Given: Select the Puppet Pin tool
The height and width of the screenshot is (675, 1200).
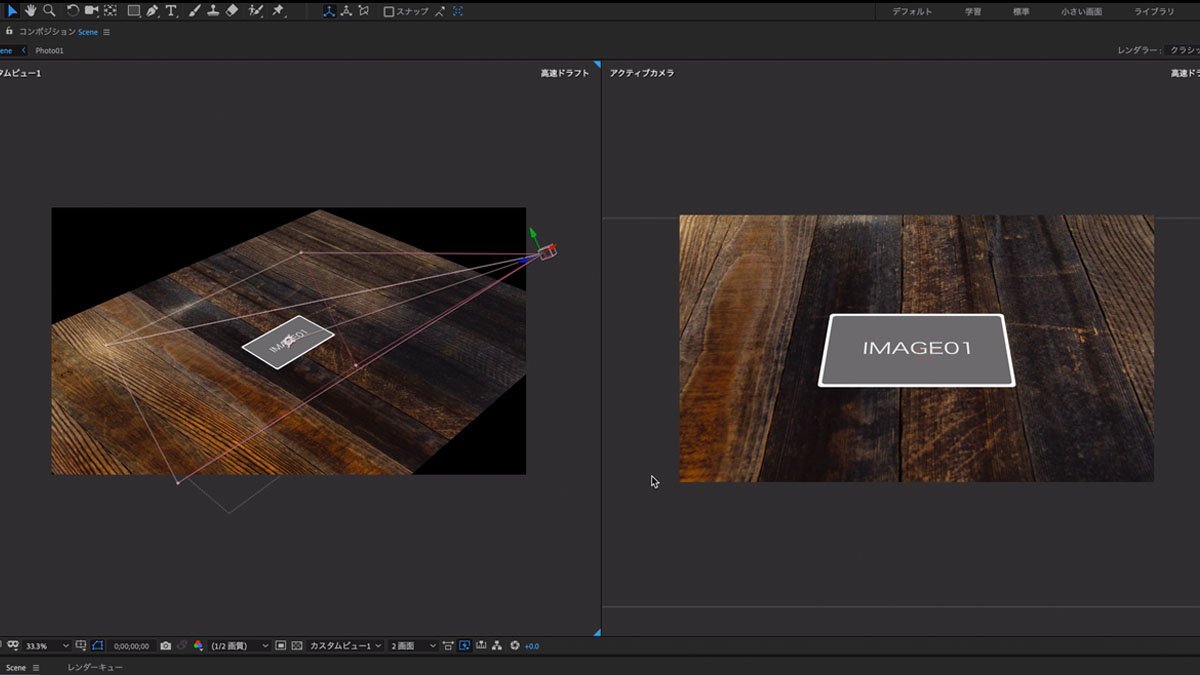Looking at the screenshot, I should [278, 11].
